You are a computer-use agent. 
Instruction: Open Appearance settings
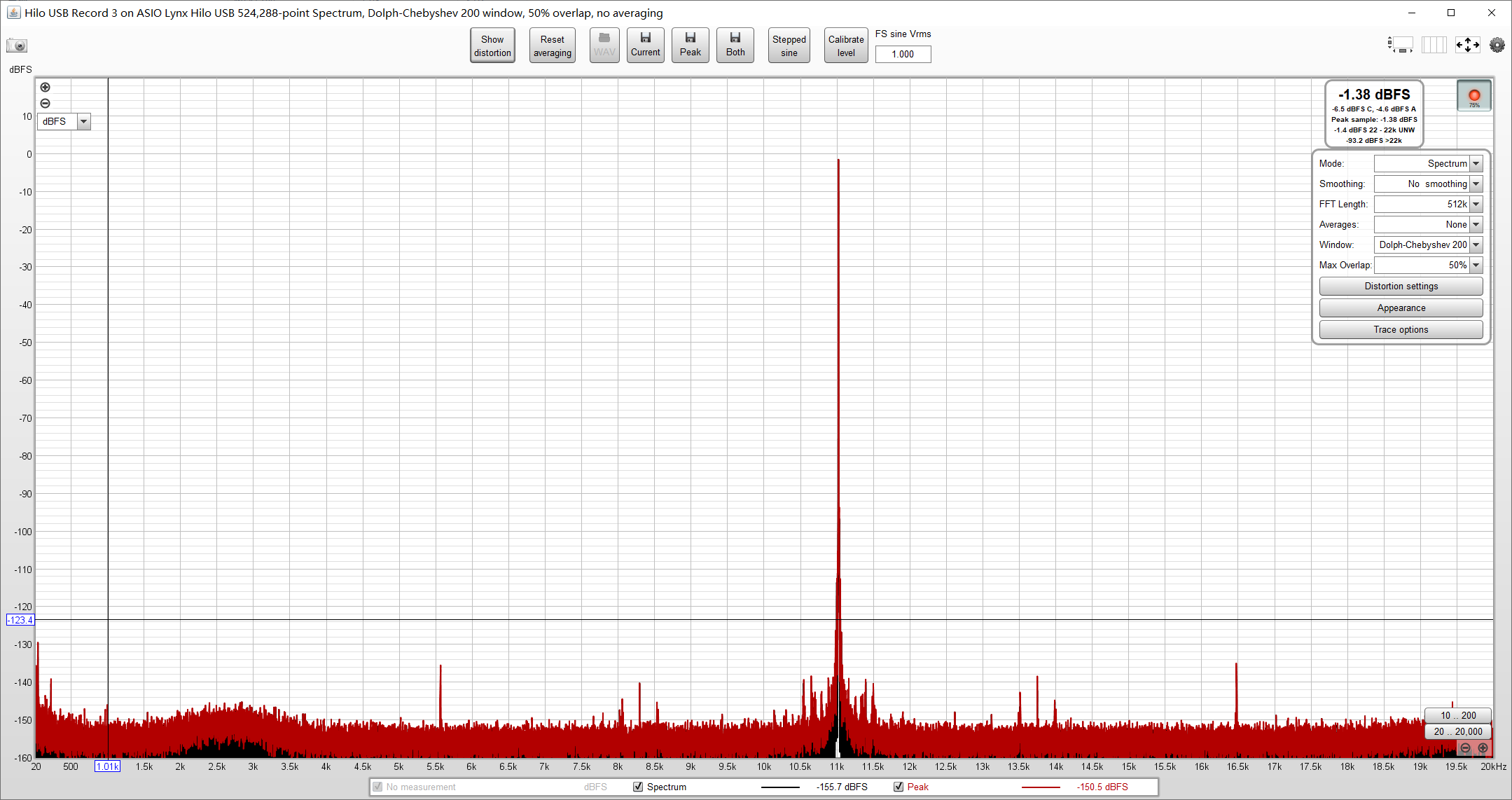pyautogui.click(x=1401, y=308)
